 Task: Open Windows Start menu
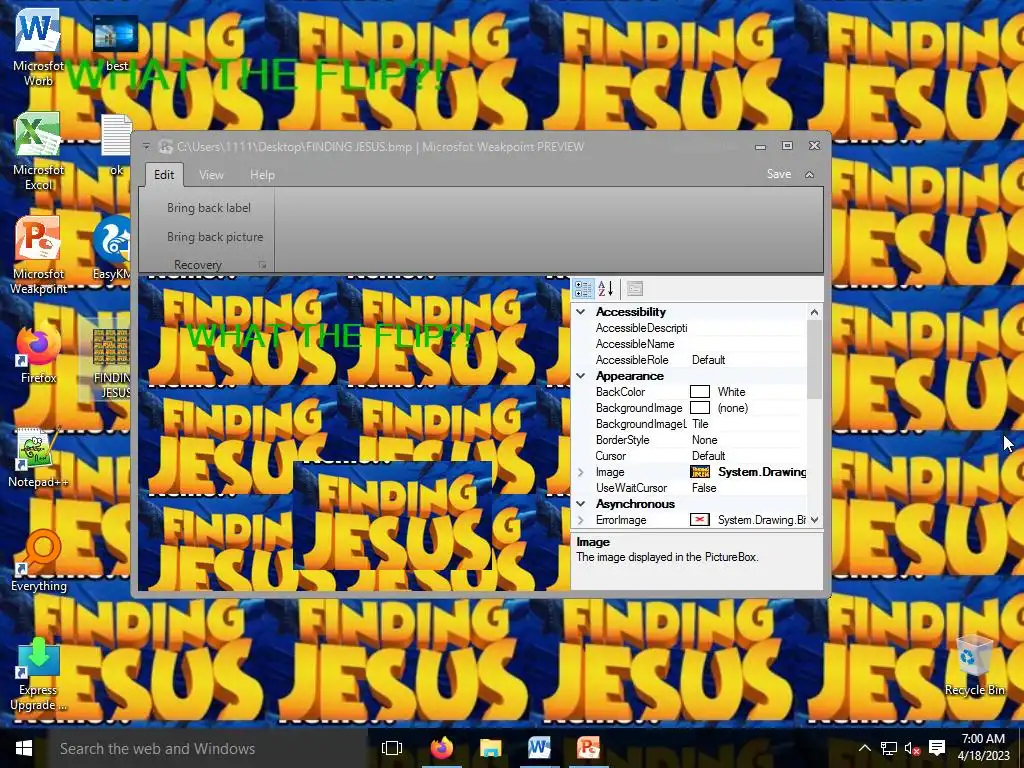(x=24, y=748)
